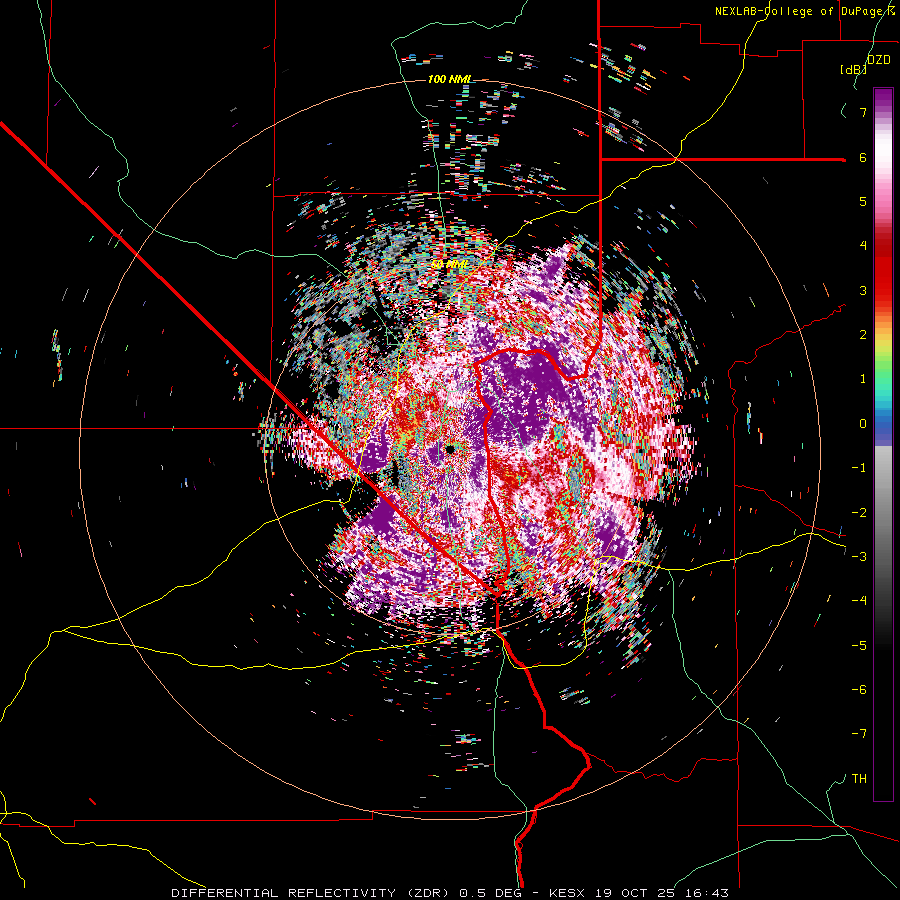Click the scale value -6

pos(859,690)
